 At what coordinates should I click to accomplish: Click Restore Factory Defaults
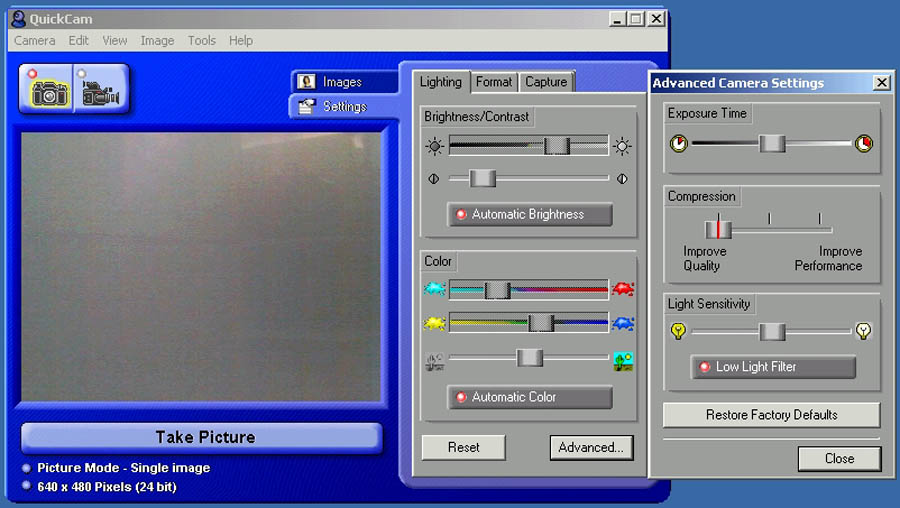[771, 415]
